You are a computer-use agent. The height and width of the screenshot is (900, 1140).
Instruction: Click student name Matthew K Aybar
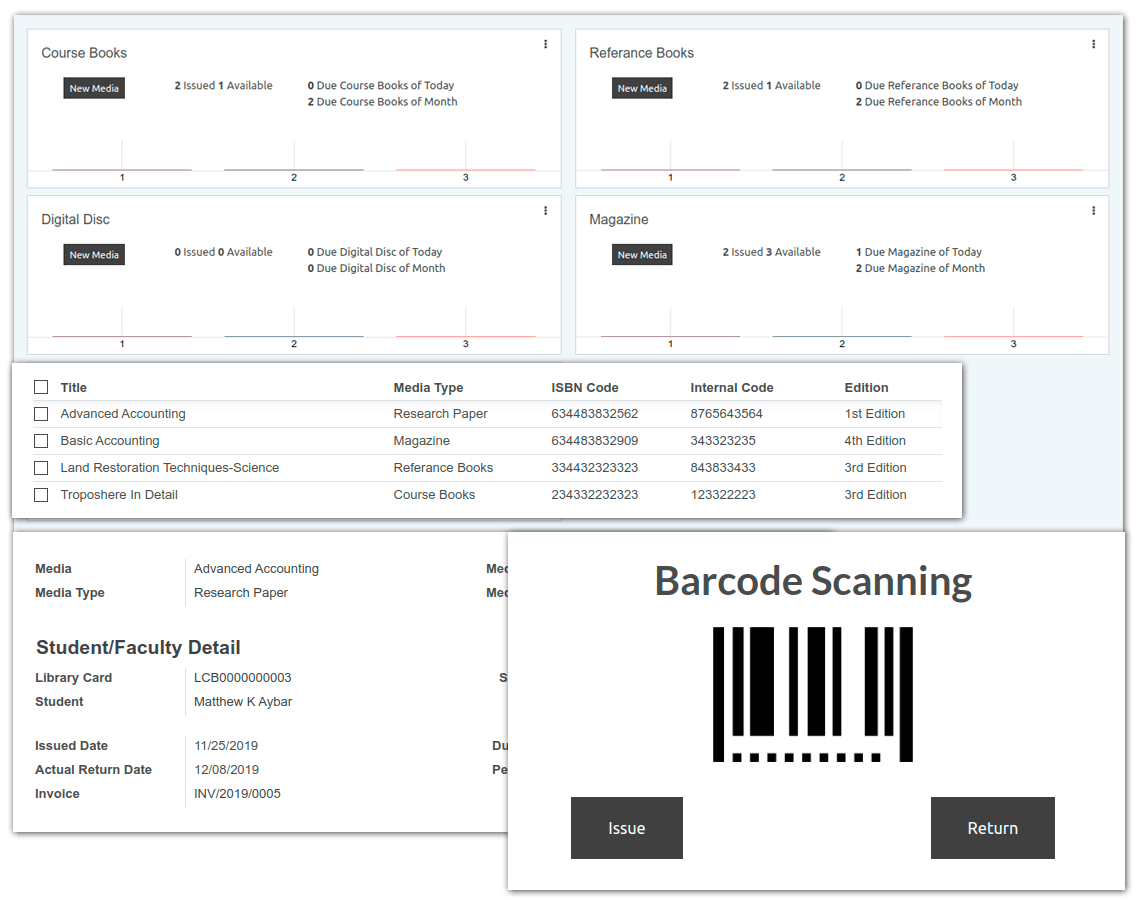pos(243,702)
